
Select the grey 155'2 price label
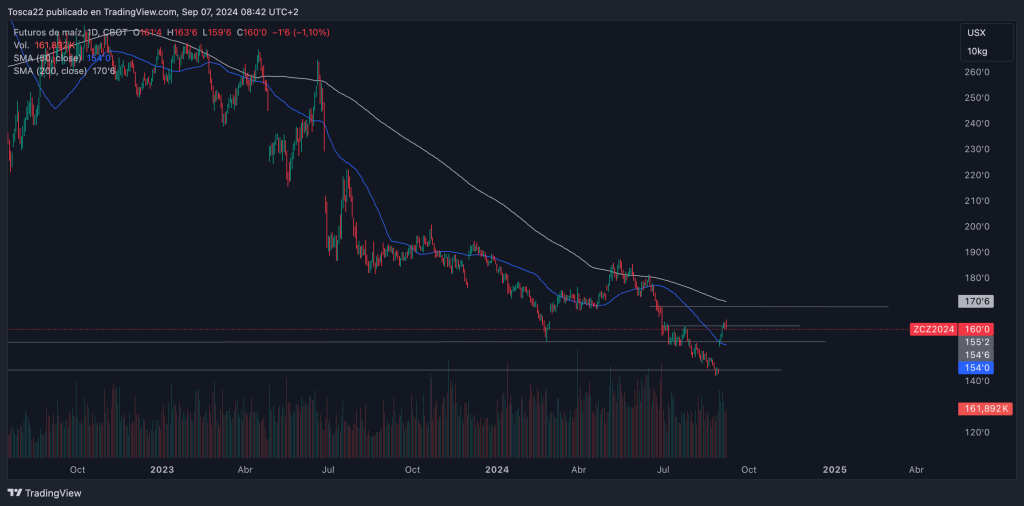click(x=976, y=342)
